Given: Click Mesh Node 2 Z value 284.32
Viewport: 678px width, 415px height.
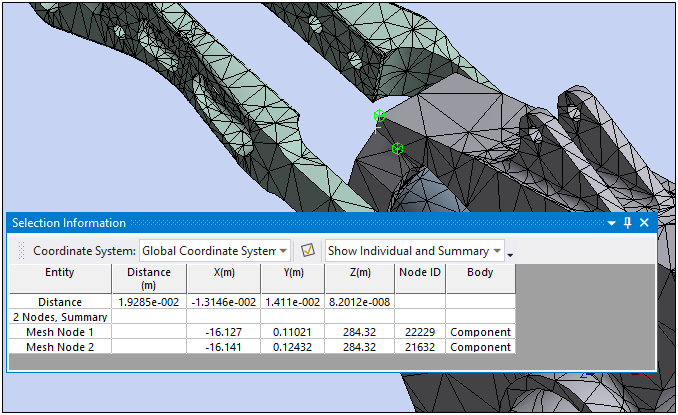Looking at the screenshot, I should 360,347.
